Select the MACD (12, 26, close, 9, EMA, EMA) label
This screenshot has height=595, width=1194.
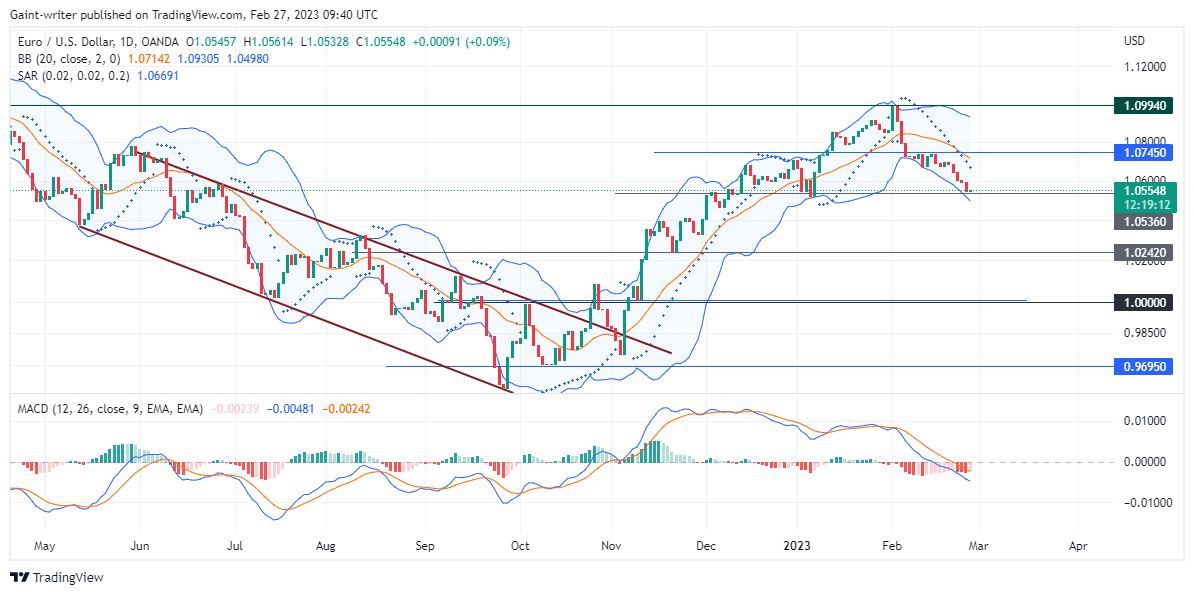pyautogui.click(x=110, y=409)
